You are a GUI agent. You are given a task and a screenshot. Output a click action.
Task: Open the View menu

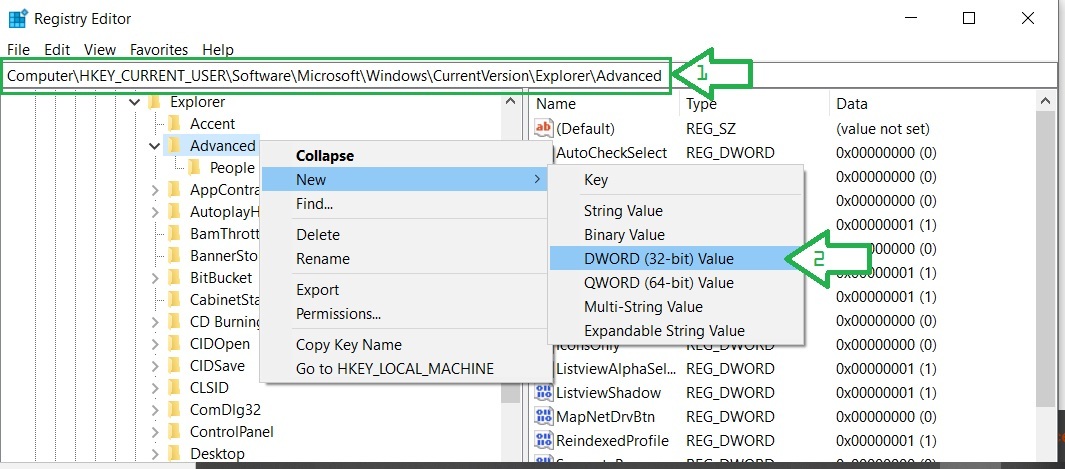coord(100,50)
